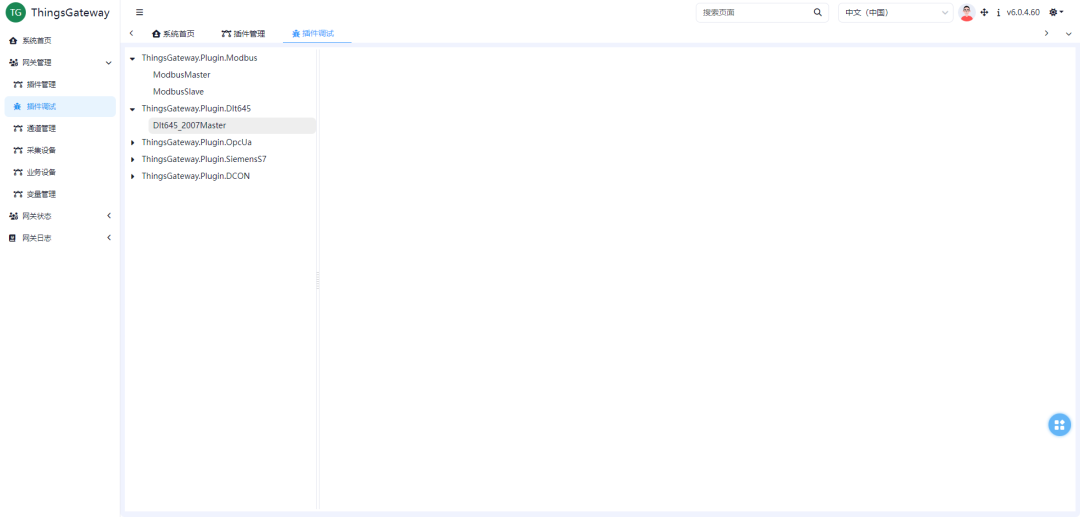Expand the ThingsGateway.Plugin.OpcUa node arrow
The height and width of the screenshot is (517, 1080).
pos(132,143)
